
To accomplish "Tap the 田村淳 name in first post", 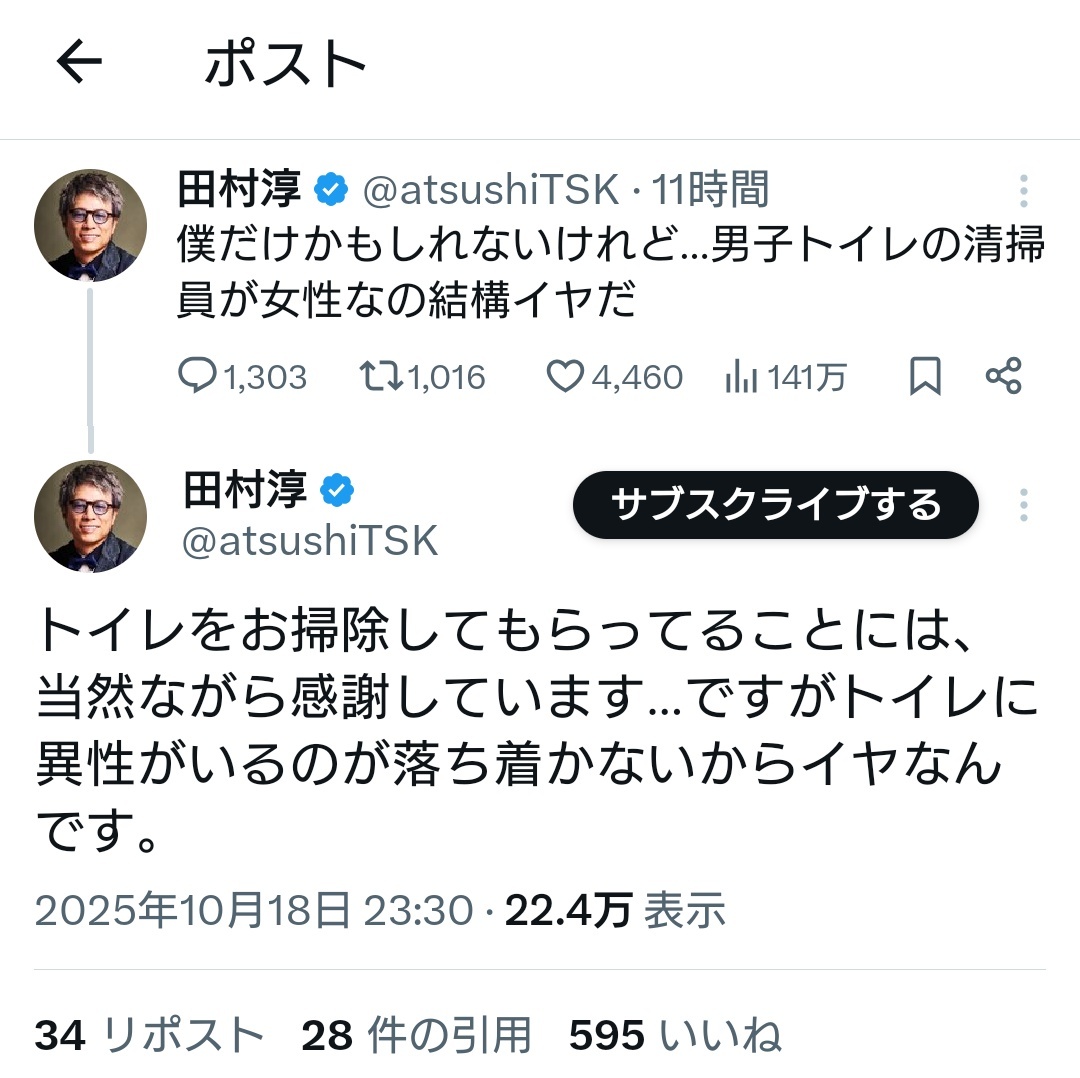I will click(x=240, y=188).
